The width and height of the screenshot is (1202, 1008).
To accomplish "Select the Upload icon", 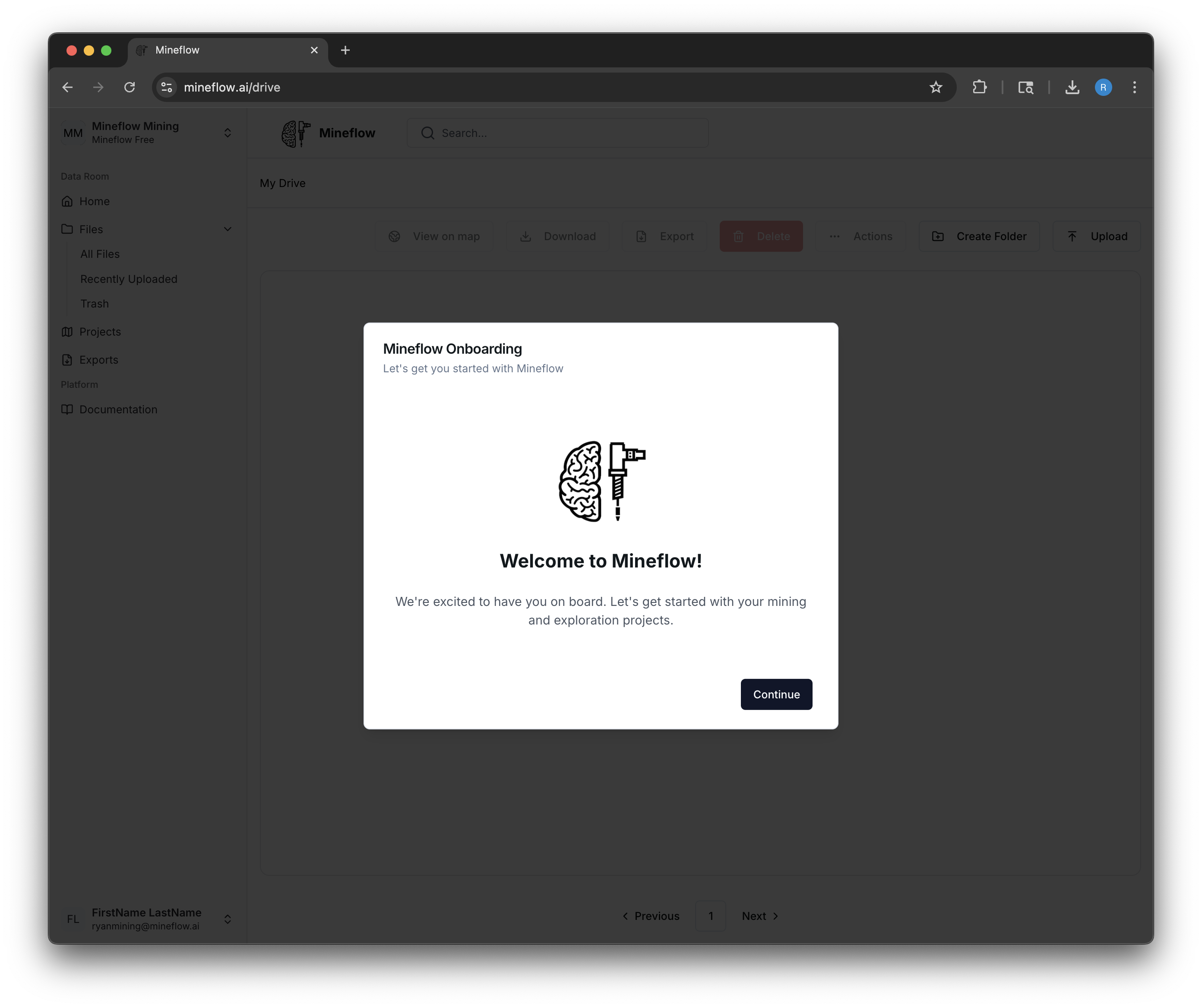I will [x=1073, y=236].
